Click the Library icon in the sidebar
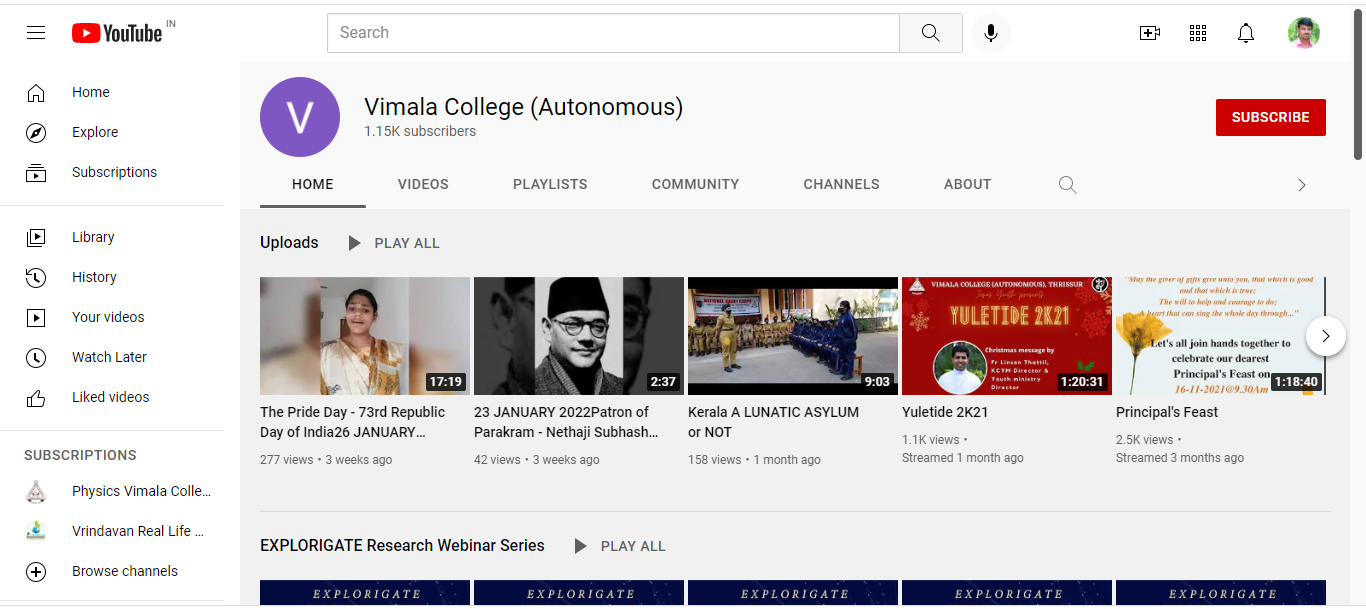Image resolution: width=1366 pixels, height=609 pixels. (36, 238)
